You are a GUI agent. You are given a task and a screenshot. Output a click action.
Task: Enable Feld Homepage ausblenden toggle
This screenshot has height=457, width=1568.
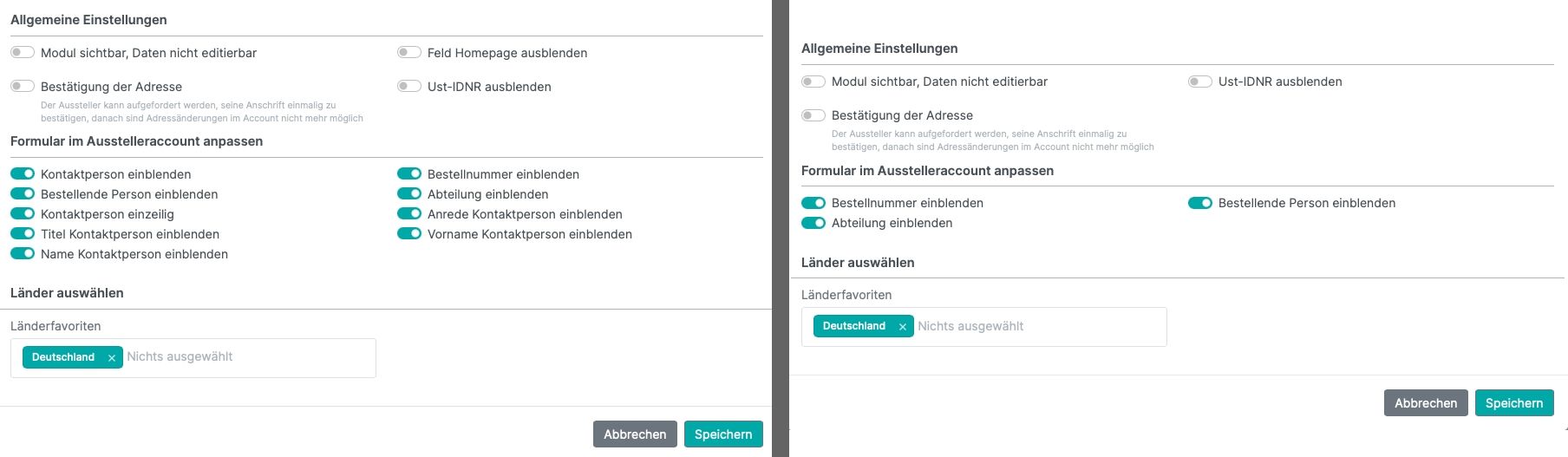pos(409,53)
